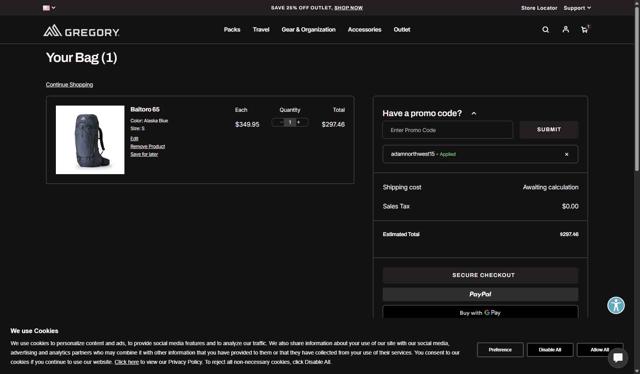
Task: Open the Gear & Organization menu
Action: click(x=309, y=29)
